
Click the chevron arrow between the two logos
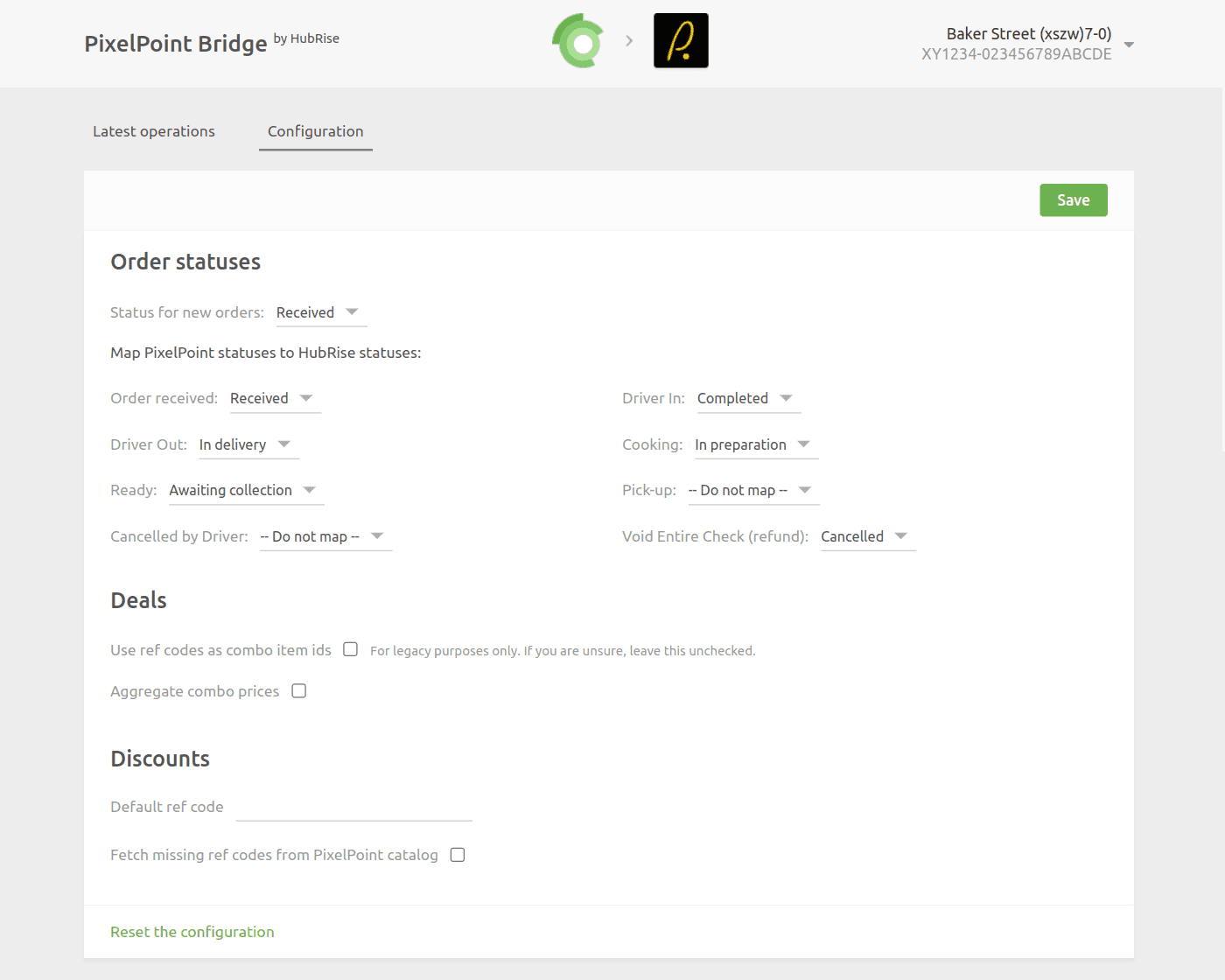[629, 40]
